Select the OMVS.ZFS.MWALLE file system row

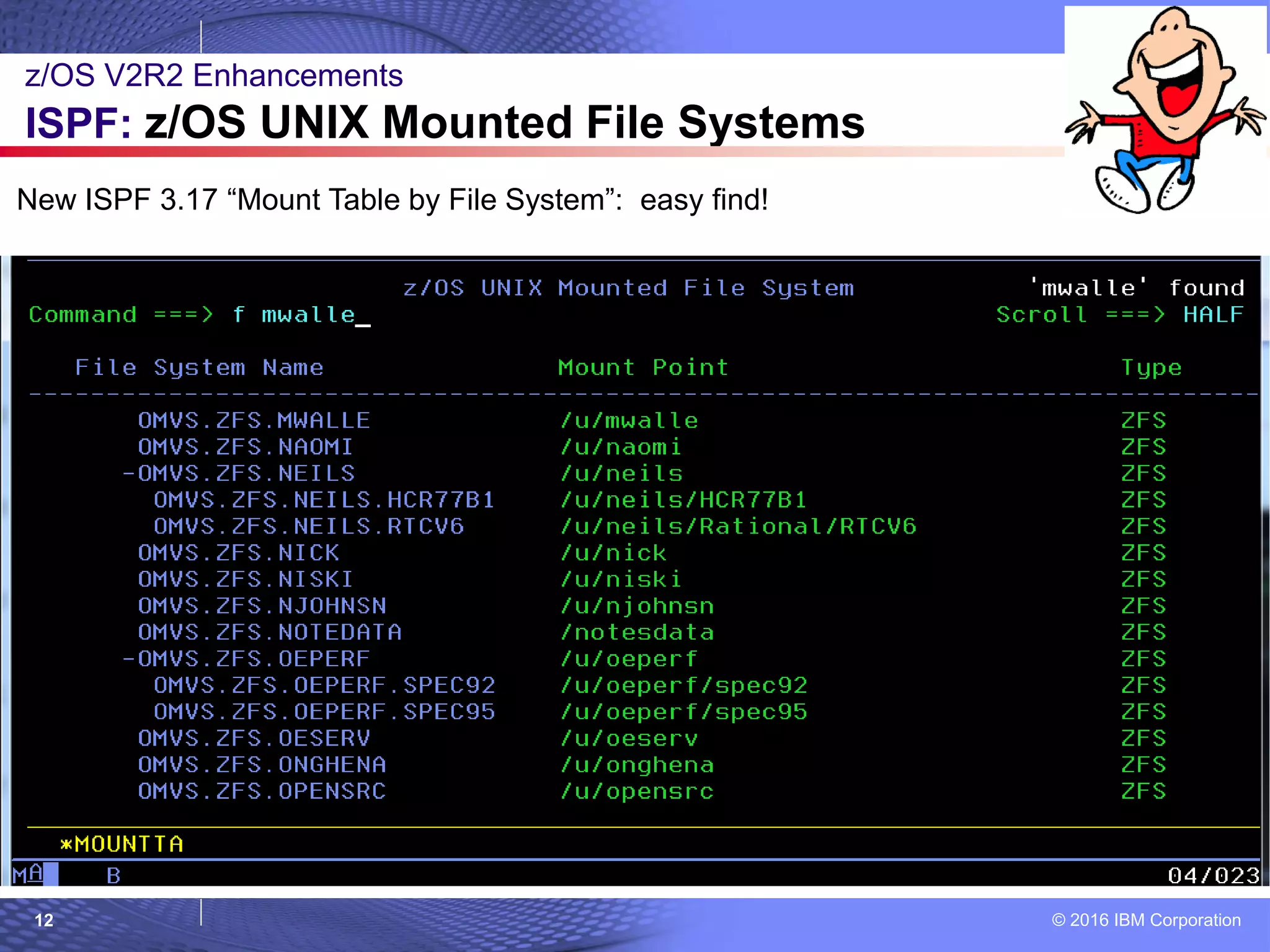pyautogui.click(x=254, y=421)
